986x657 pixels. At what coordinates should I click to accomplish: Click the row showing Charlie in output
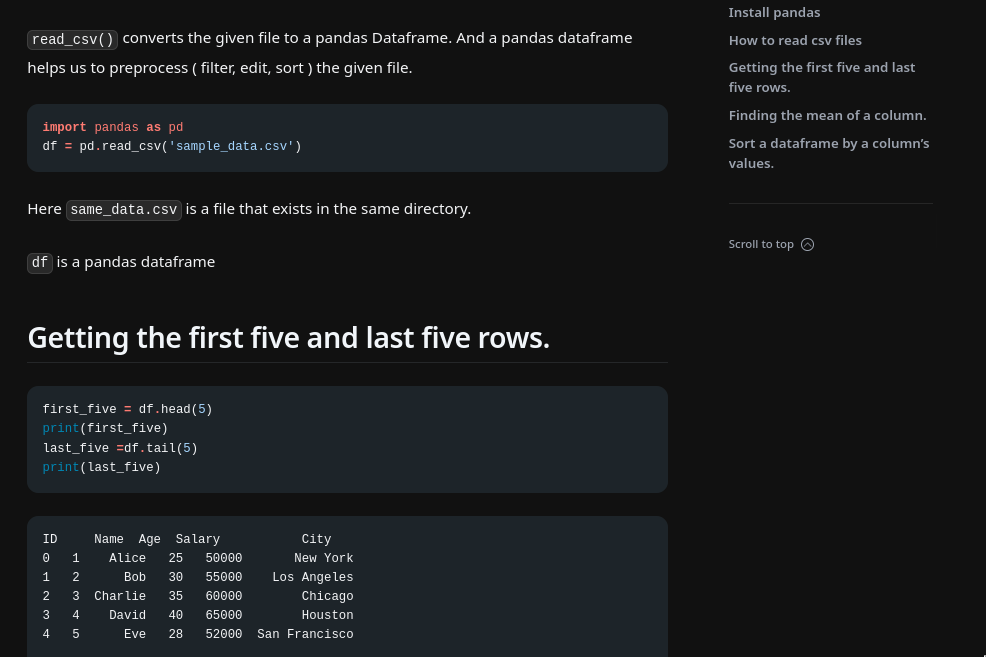[x=198, y=596]
